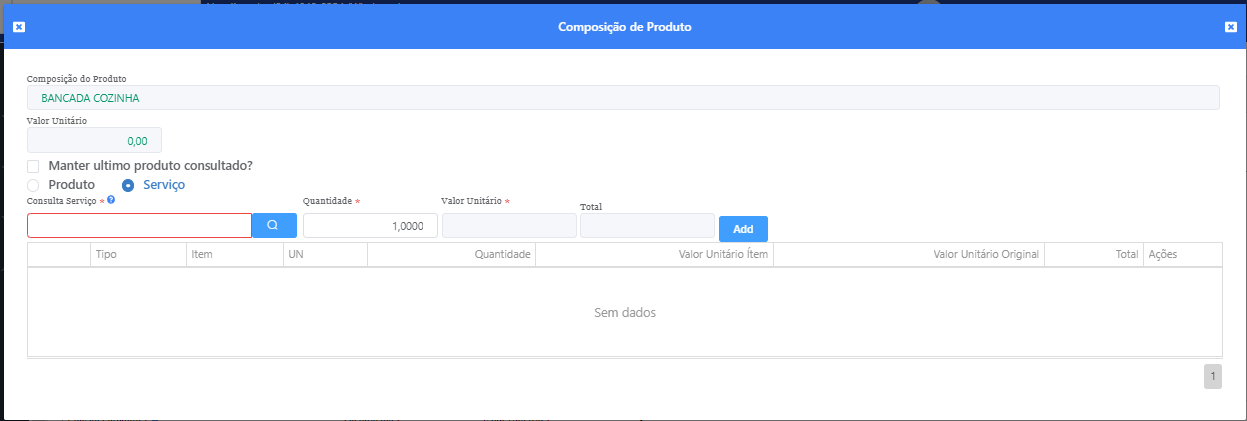Screen dimensions: 1247x421
Task: Focus the Consulta Serviço text field
Action: point(139,226)
